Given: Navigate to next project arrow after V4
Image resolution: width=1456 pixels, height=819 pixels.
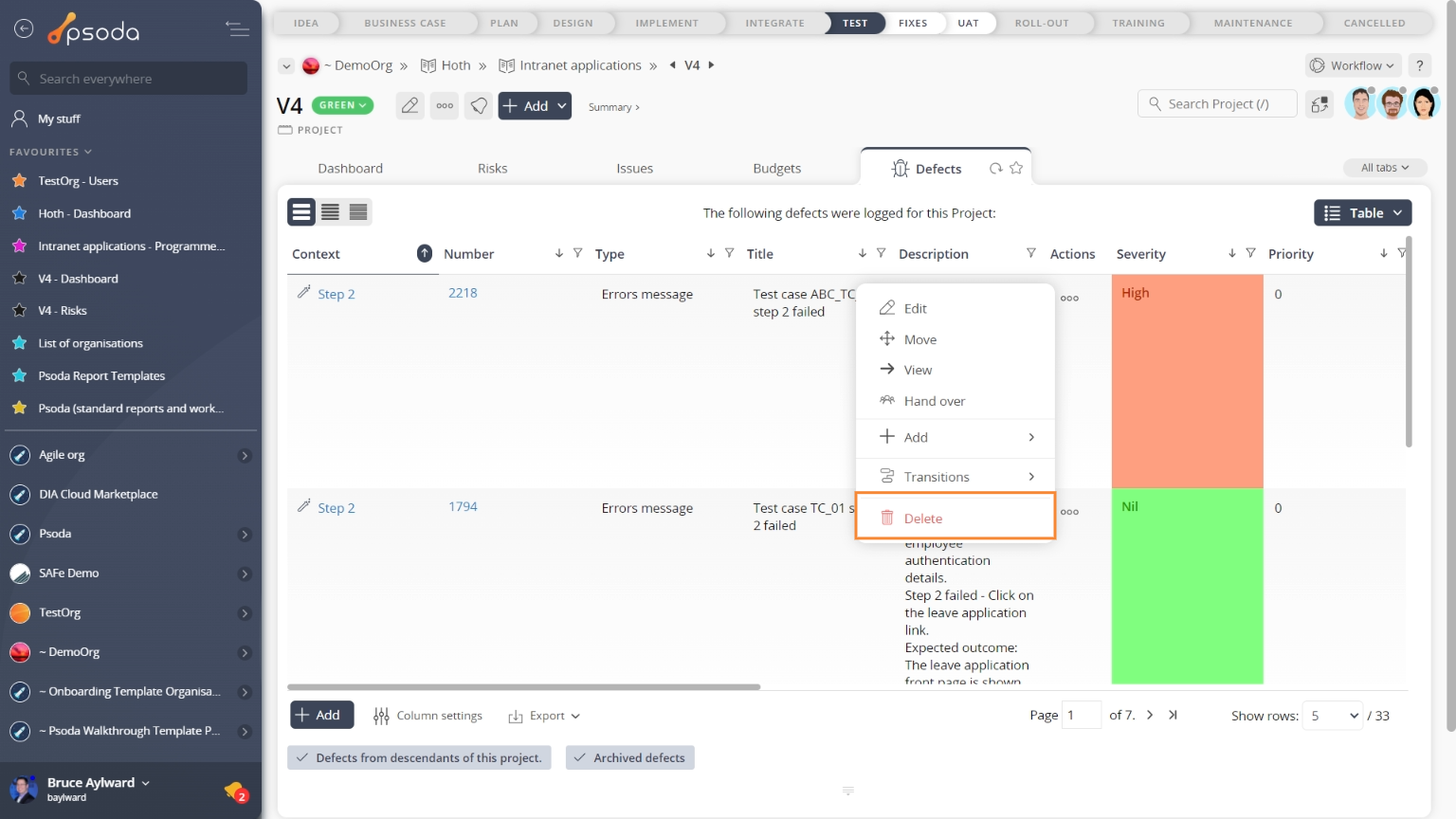Looking at the screenshot, I should click(711, 65).
